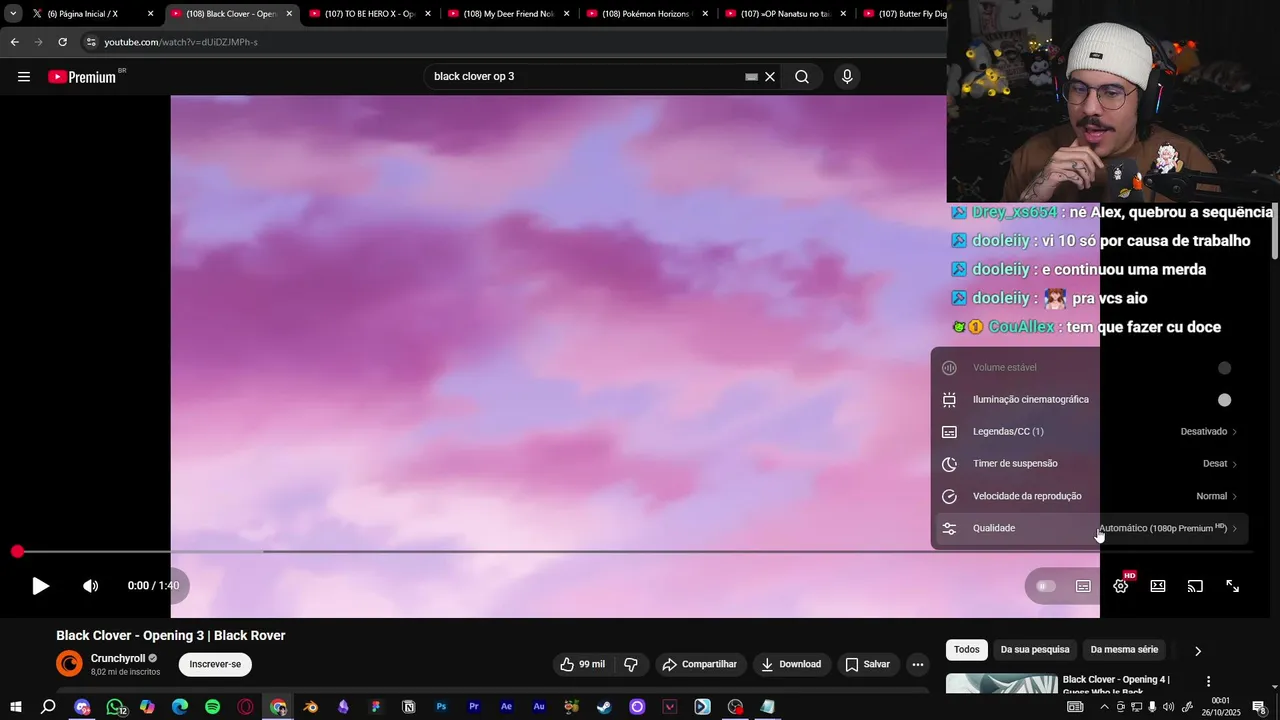
Task: Enter fullscreen mode
Action: point(1233,586)
